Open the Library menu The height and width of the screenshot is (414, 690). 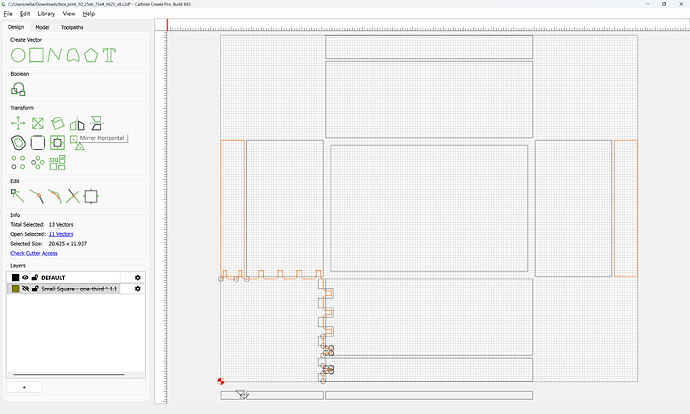[46, 14]
